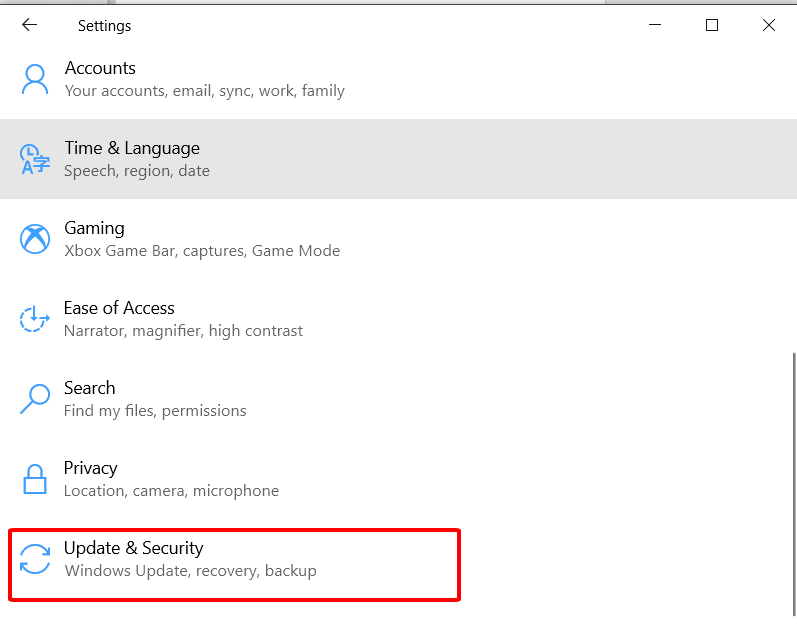797x634 pixels.
Task: Click the Ease of Access icon
Action: (35, 319)
